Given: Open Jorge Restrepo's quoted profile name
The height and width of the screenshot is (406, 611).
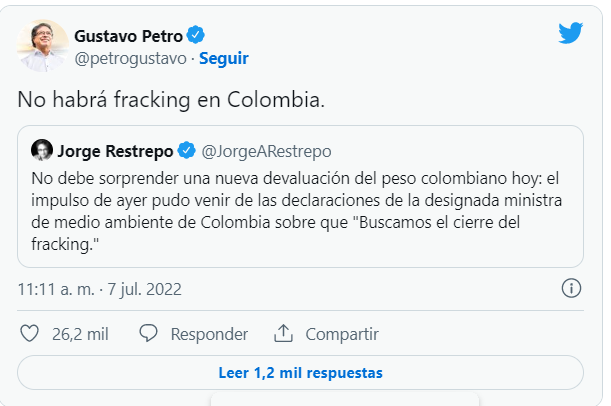Looking at the screenshot, I should tap(114, 151).
